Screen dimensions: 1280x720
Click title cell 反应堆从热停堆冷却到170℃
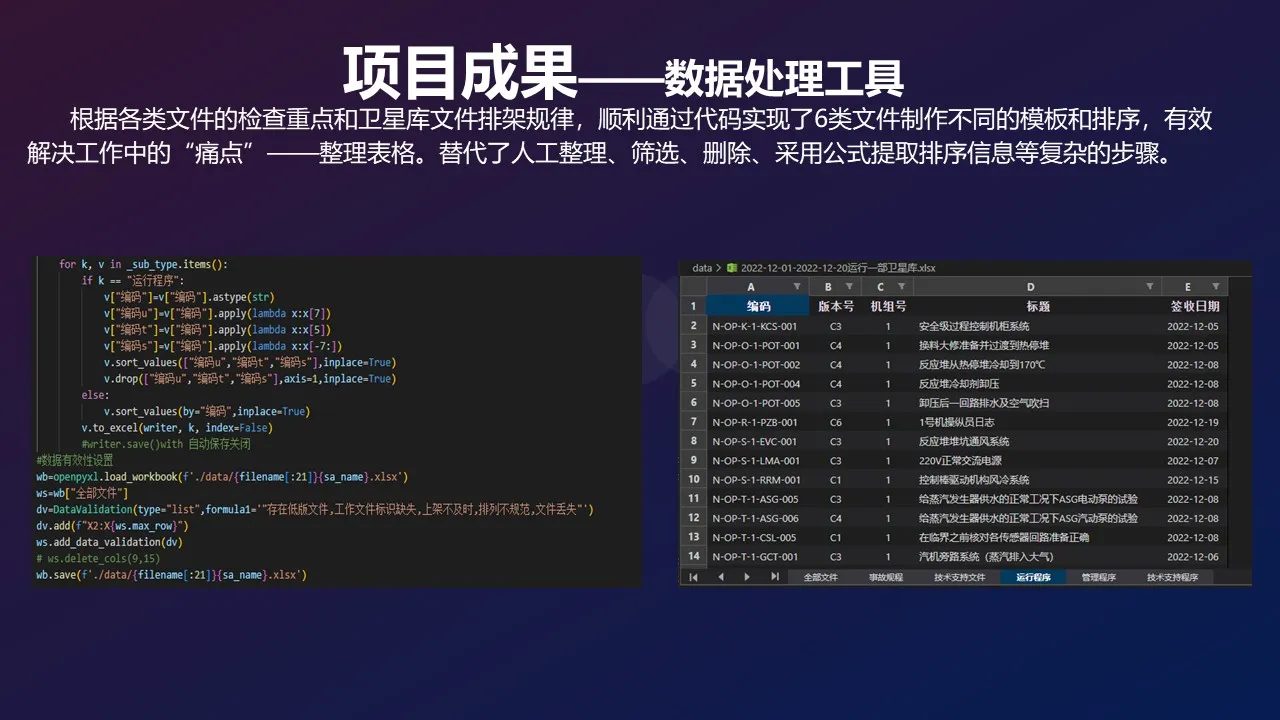tap(1038, 364)
